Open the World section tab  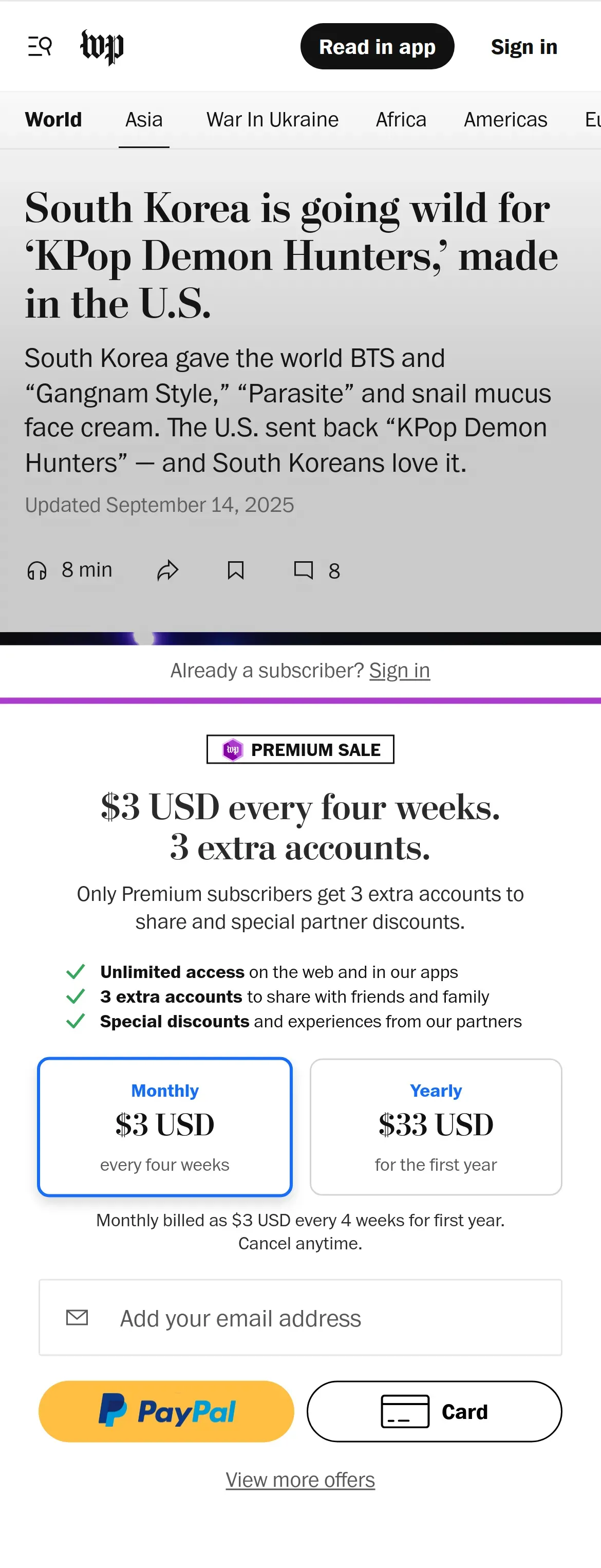click(x=53, y=119)
